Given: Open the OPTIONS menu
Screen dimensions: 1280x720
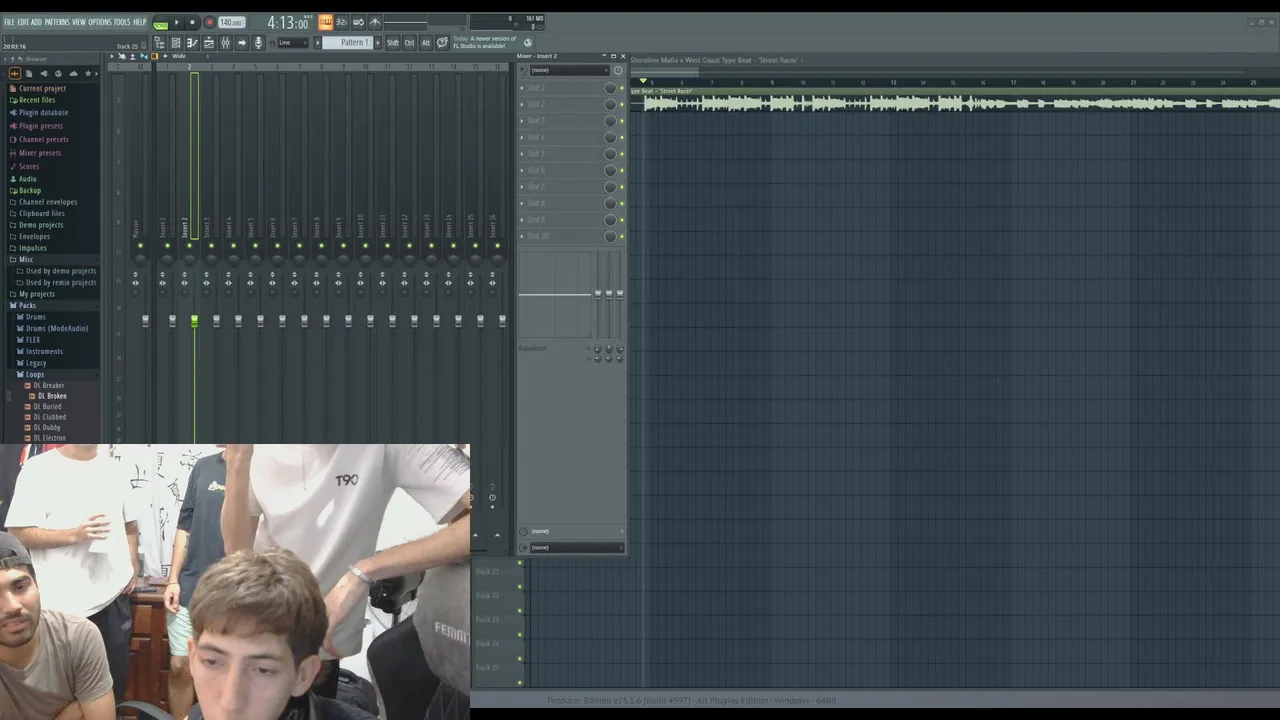Looking at the screenshot, I should (100, 22).
